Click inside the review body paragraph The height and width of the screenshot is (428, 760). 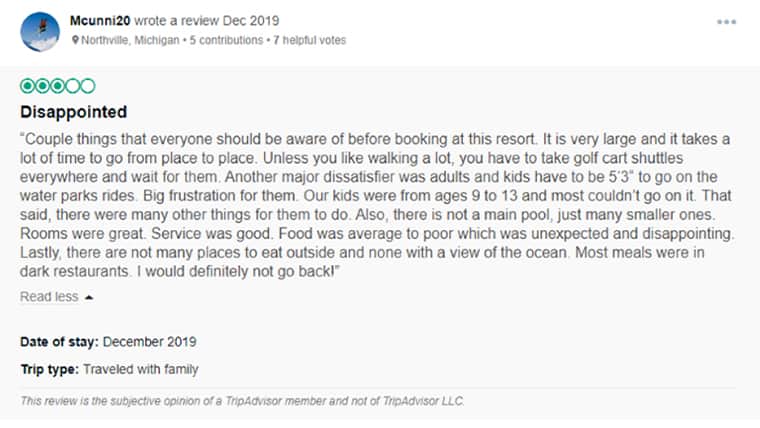tap(377, 205)
